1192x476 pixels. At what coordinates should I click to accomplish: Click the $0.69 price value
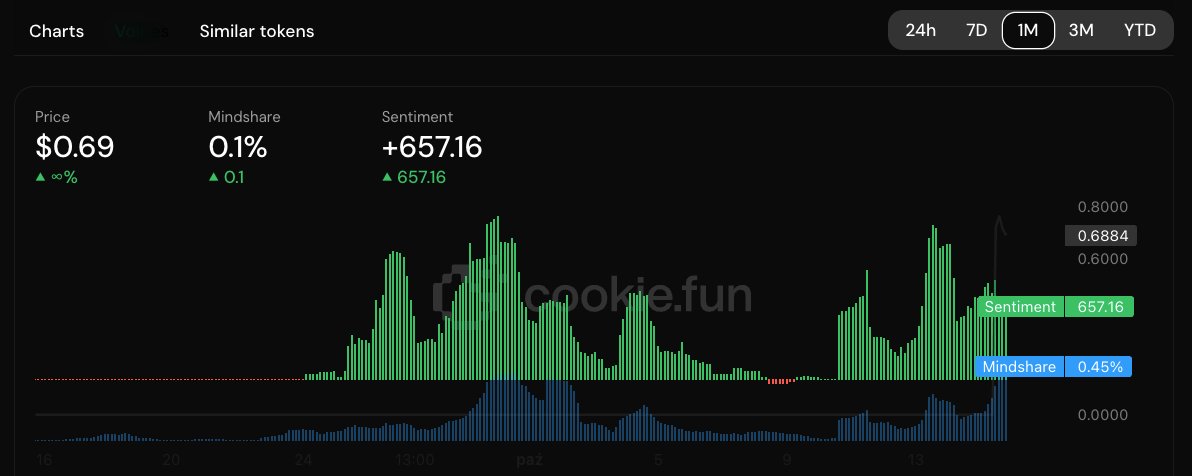(75, 148)
